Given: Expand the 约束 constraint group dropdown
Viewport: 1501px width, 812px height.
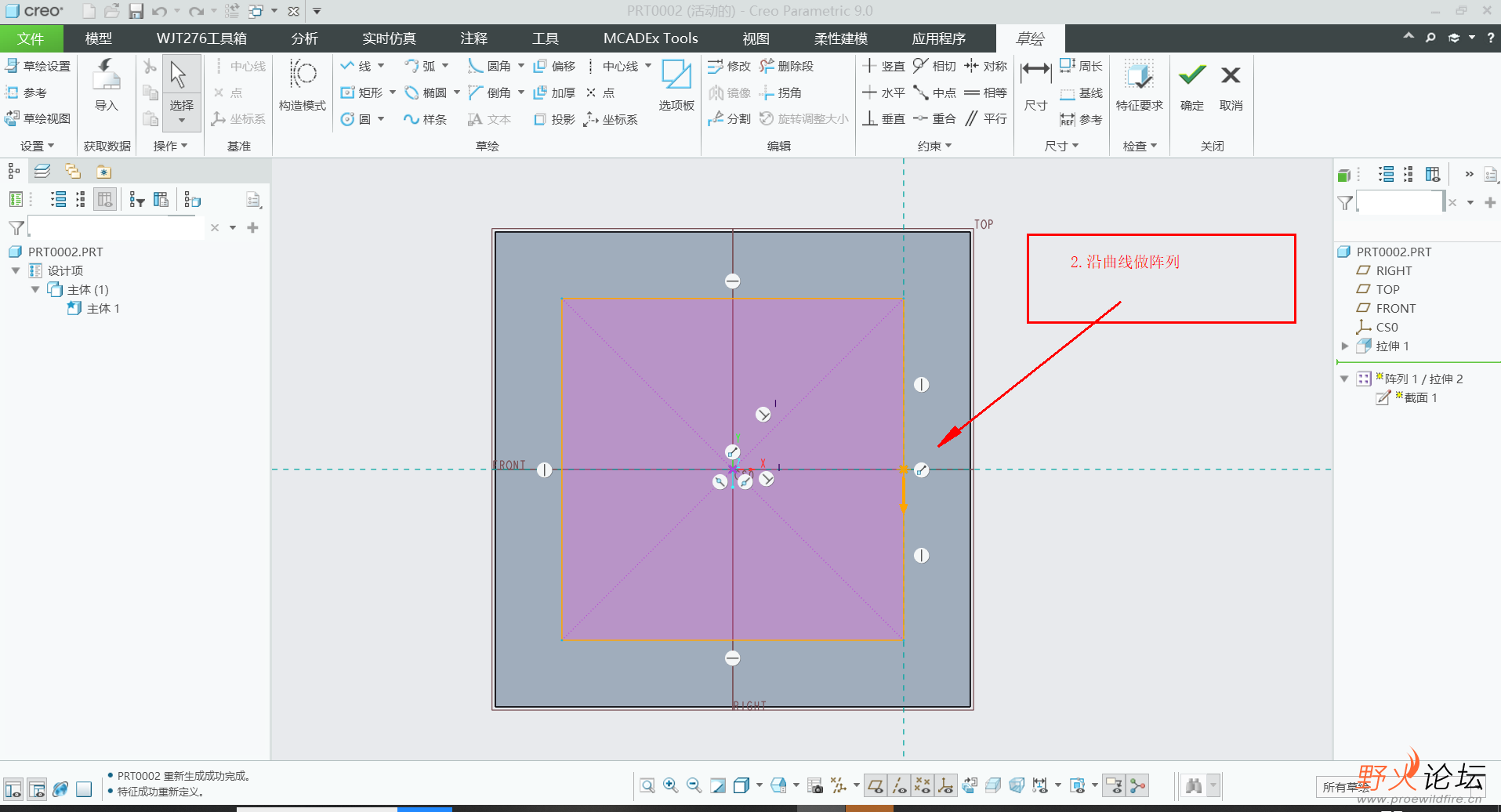Looking at the screenshot, I should pyautogui.click(x=934, y=146).
